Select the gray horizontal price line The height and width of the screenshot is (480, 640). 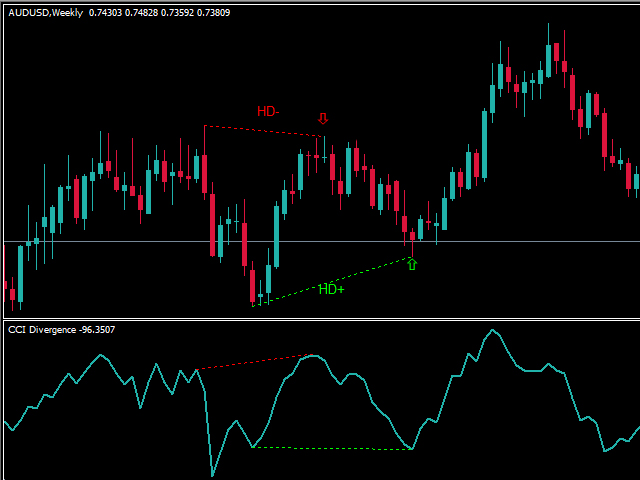(x=322, y=242)
